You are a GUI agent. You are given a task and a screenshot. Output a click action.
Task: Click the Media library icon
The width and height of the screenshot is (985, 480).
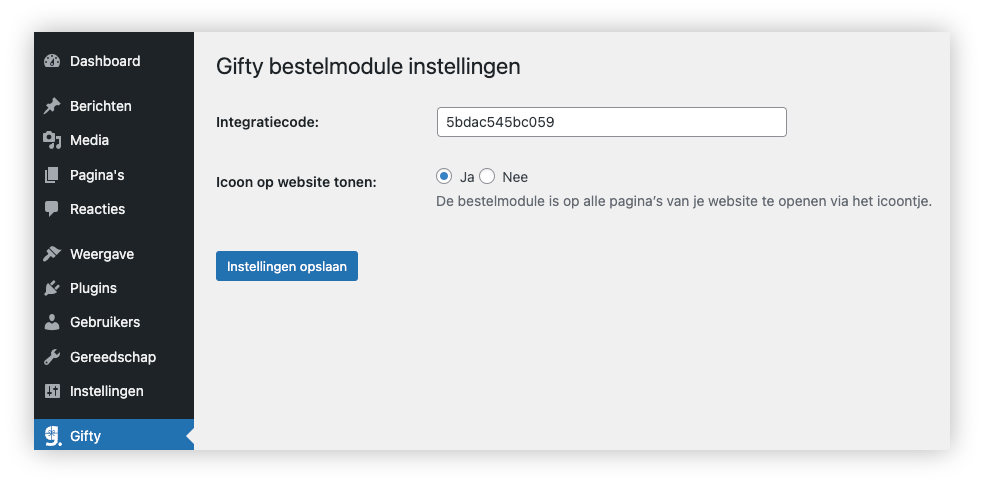tap(52, 140)
